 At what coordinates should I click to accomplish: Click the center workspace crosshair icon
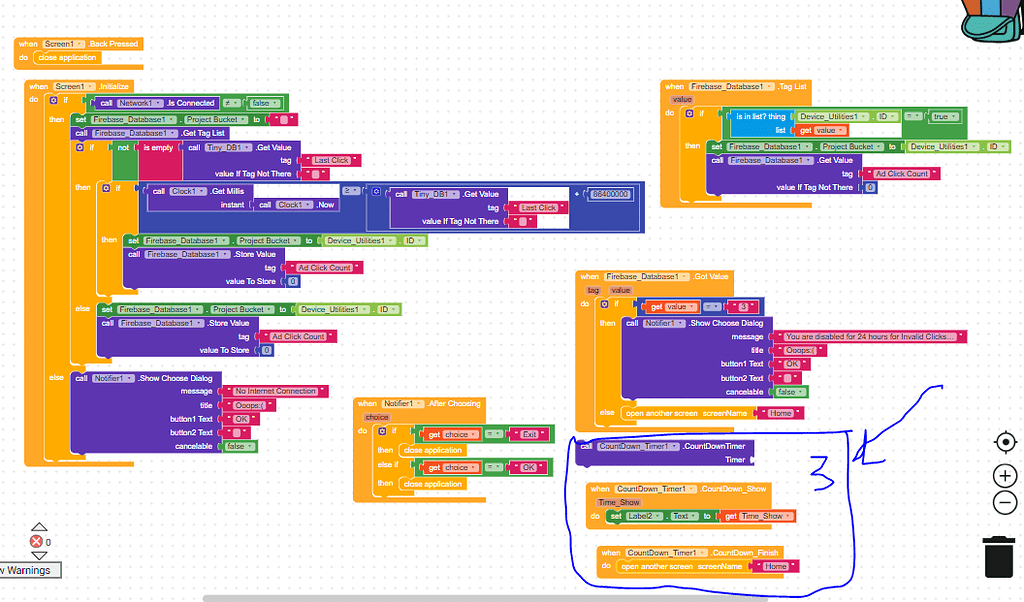1005,442
